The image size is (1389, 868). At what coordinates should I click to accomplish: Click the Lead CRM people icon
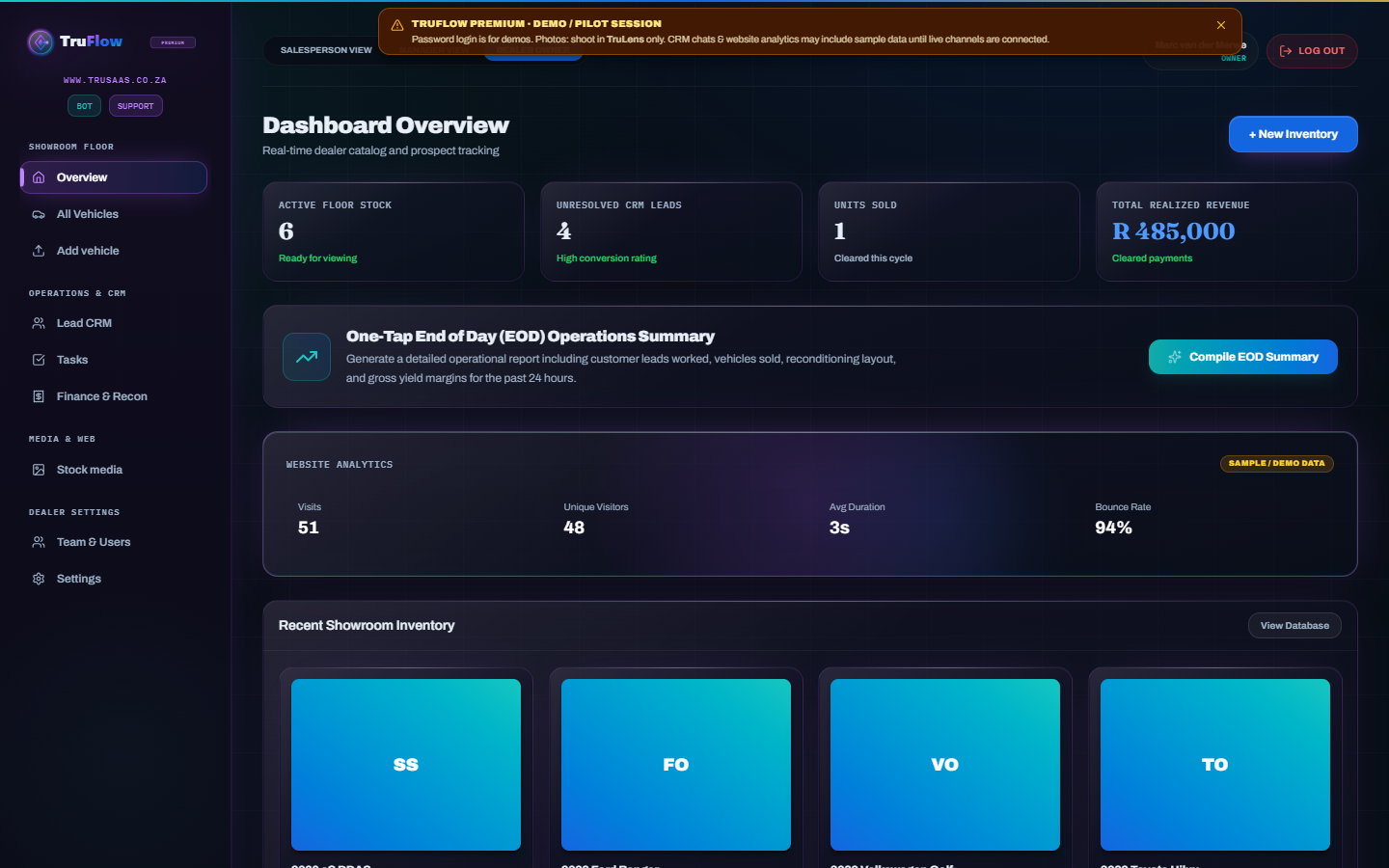pos(39,323)
